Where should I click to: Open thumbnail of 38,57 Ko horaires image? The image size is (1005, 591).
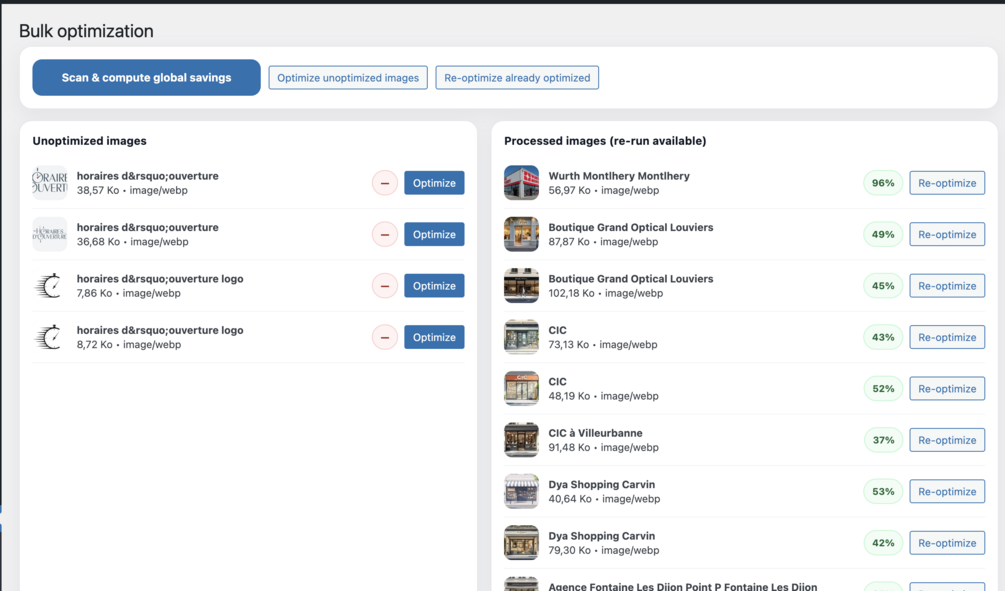pyautogui.click(x=50, y=183)
